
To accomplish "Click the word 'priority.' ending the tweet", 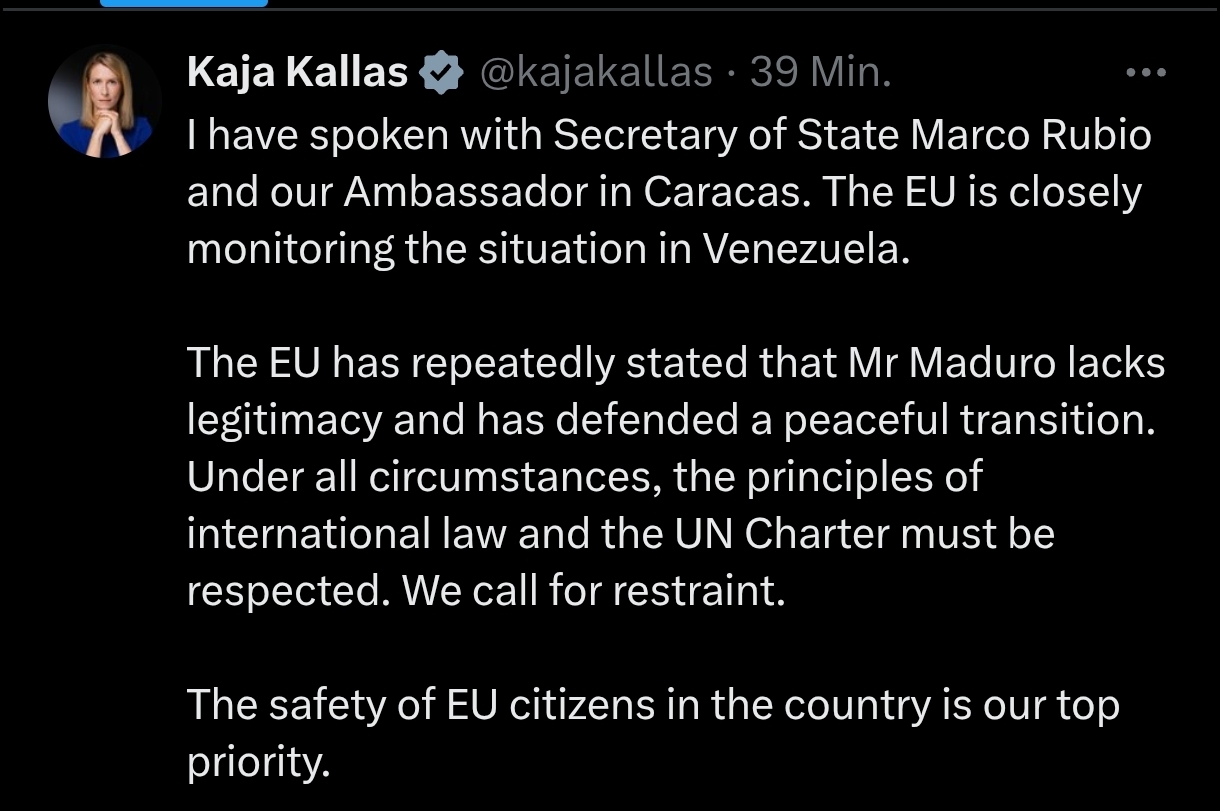I will [x=257, y=763].
